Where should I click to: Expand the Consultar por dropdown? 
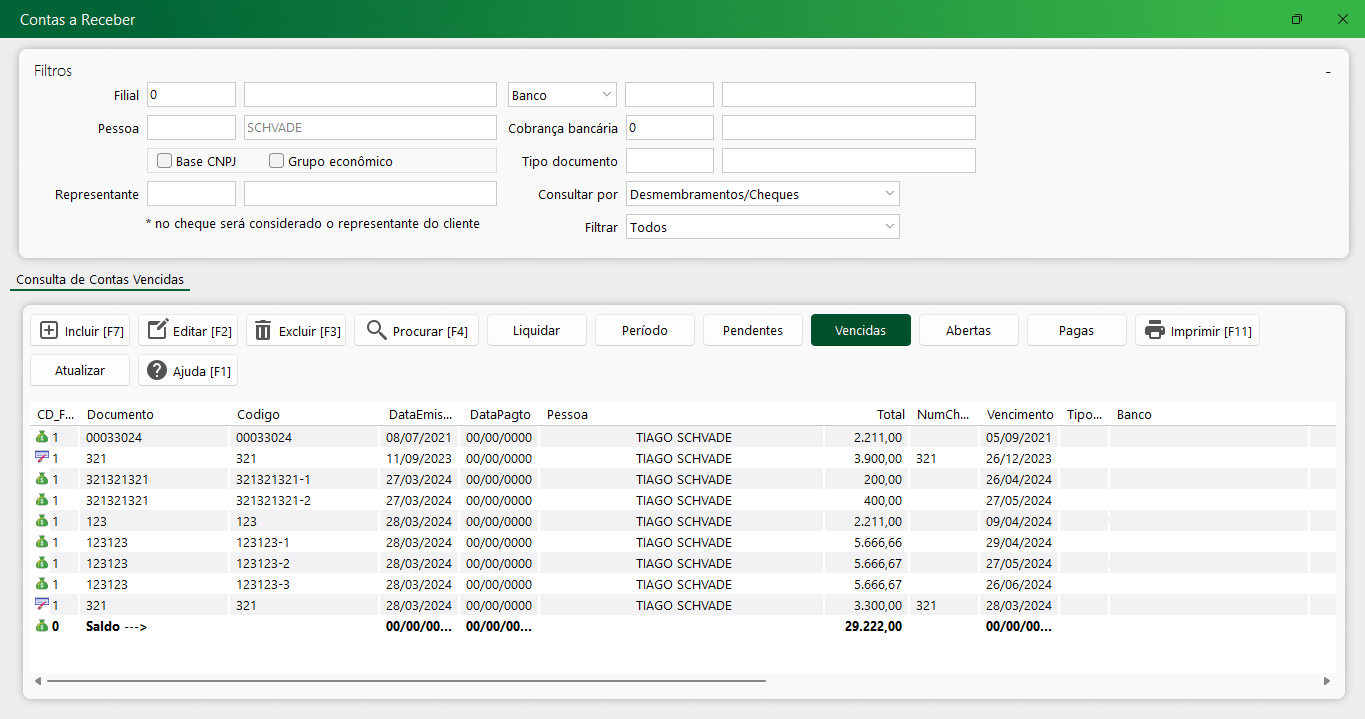[762, 194]
